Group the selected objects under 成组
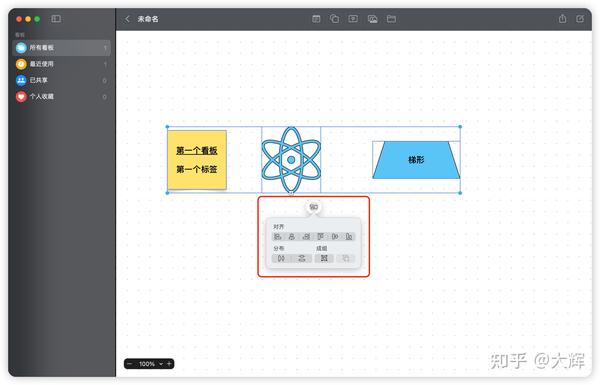 [324, 259]
